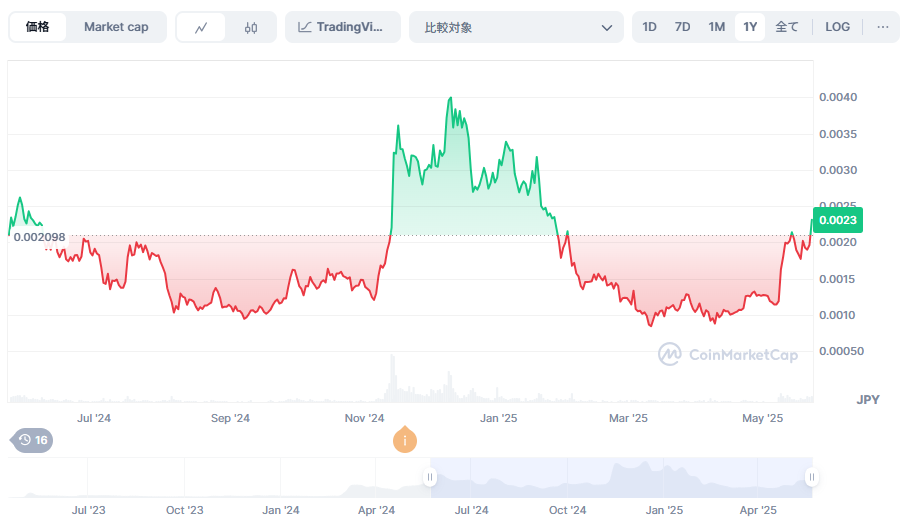Click the CoinMarketCap watermark logo
The image size is (909, 527).
click(x=727, y=354)
